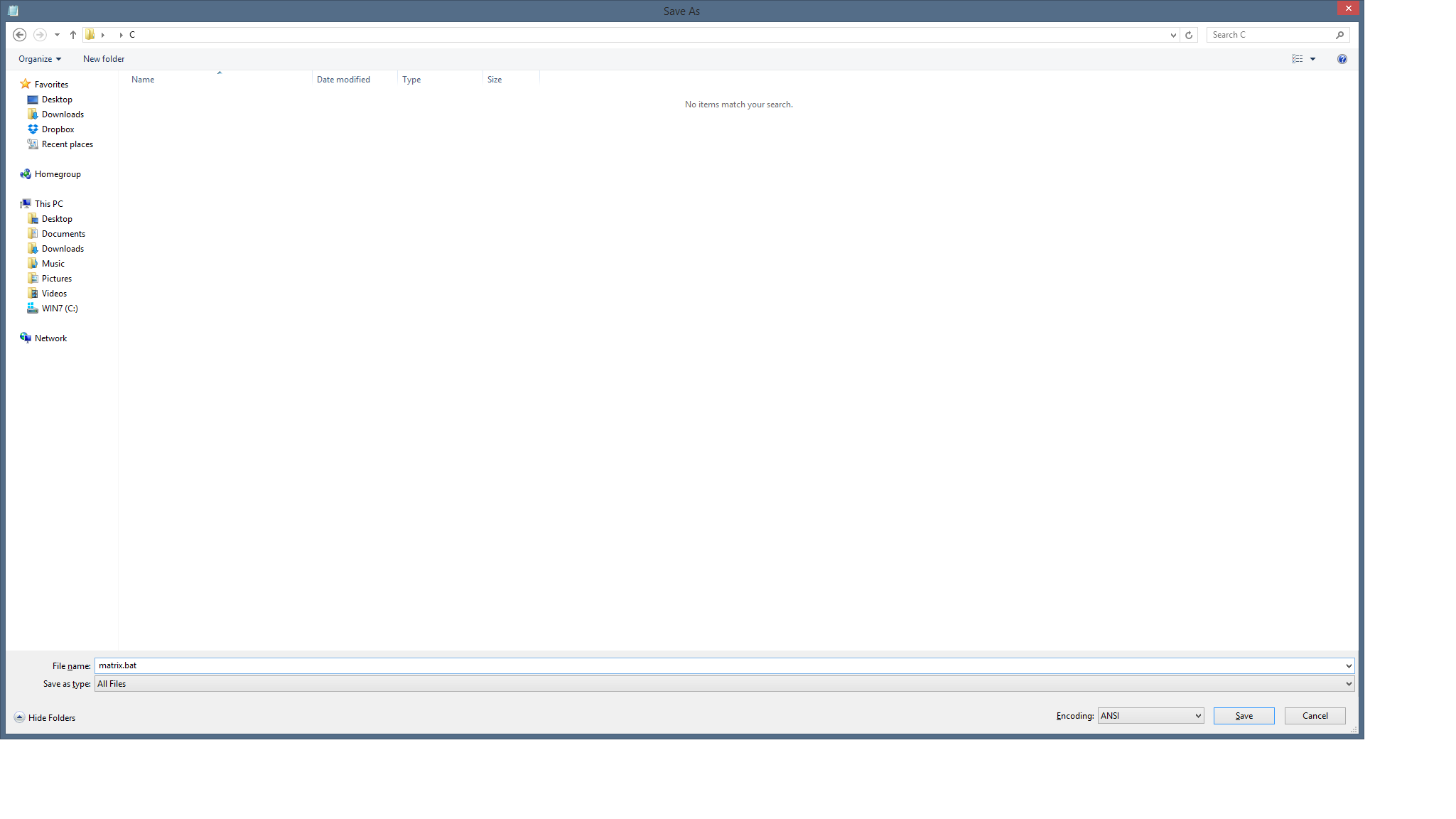Click the Cancel button

pos(1315,715)
